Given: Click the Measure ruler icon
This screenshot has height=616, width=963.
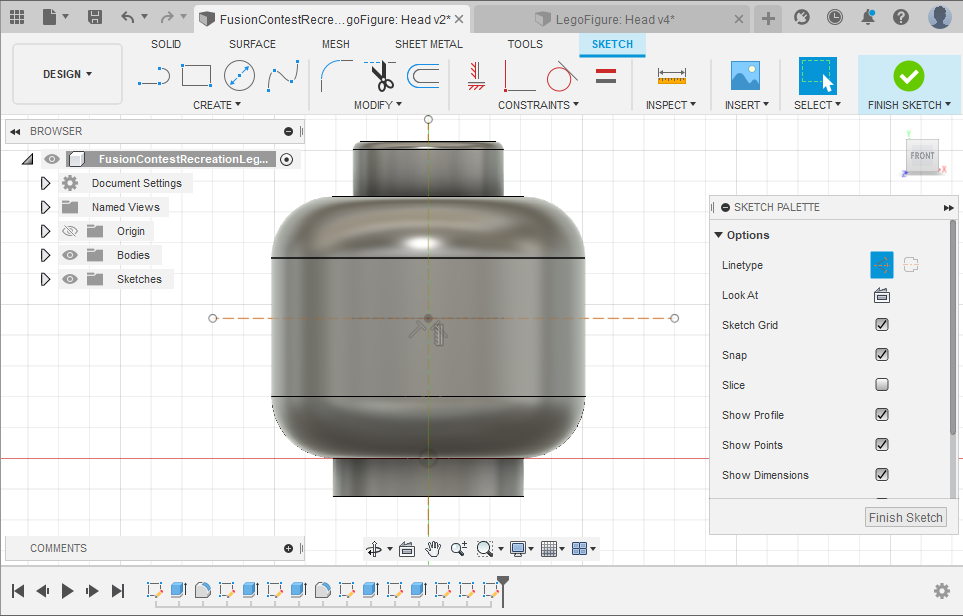Looking at the screenshot, I should 671,76.
